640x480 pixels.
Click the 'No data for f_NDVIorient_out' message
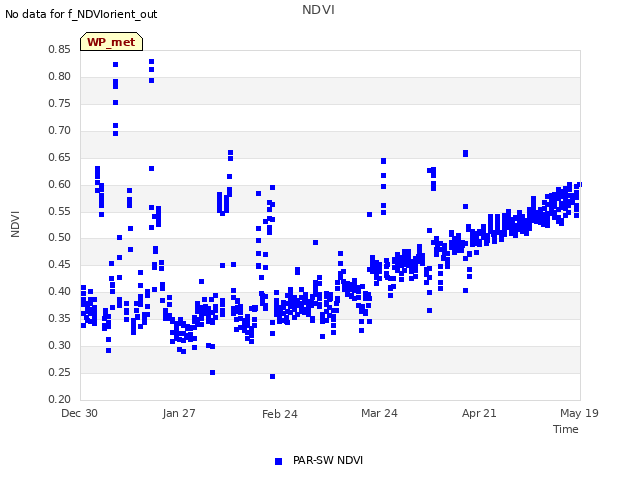tap(81, 14)
